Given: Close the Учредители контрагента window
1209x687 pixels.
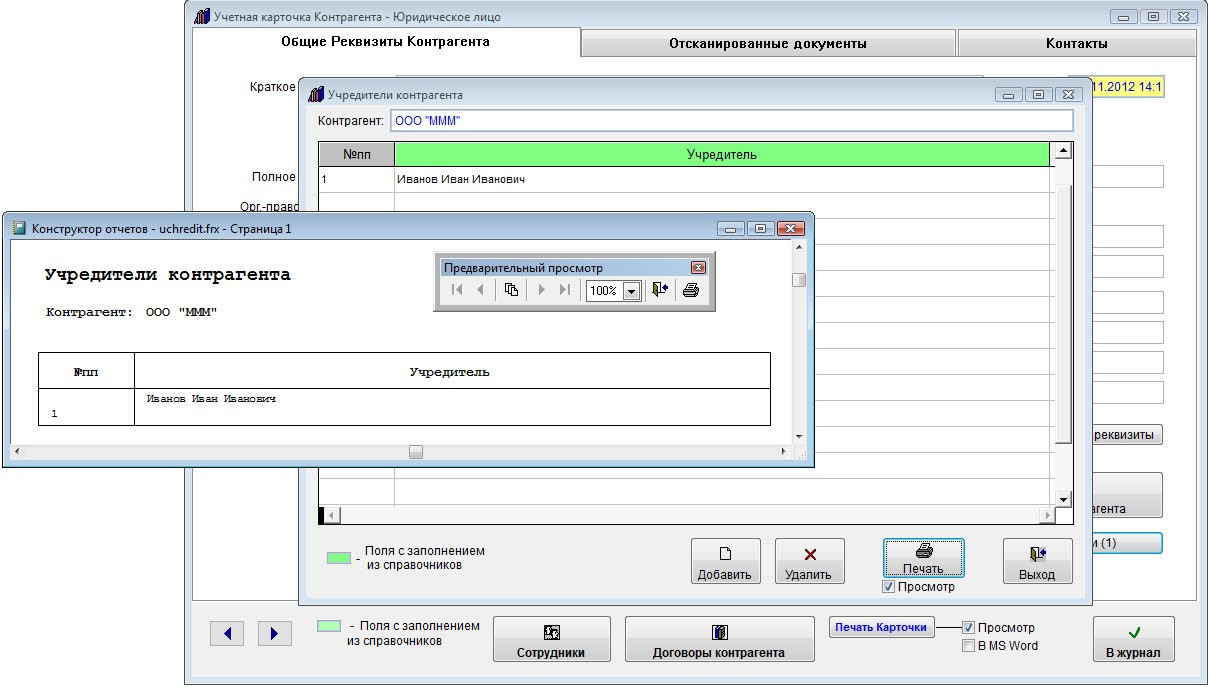Looking at the screenshot, I should pyautogui.click(x=1068, y=95).
